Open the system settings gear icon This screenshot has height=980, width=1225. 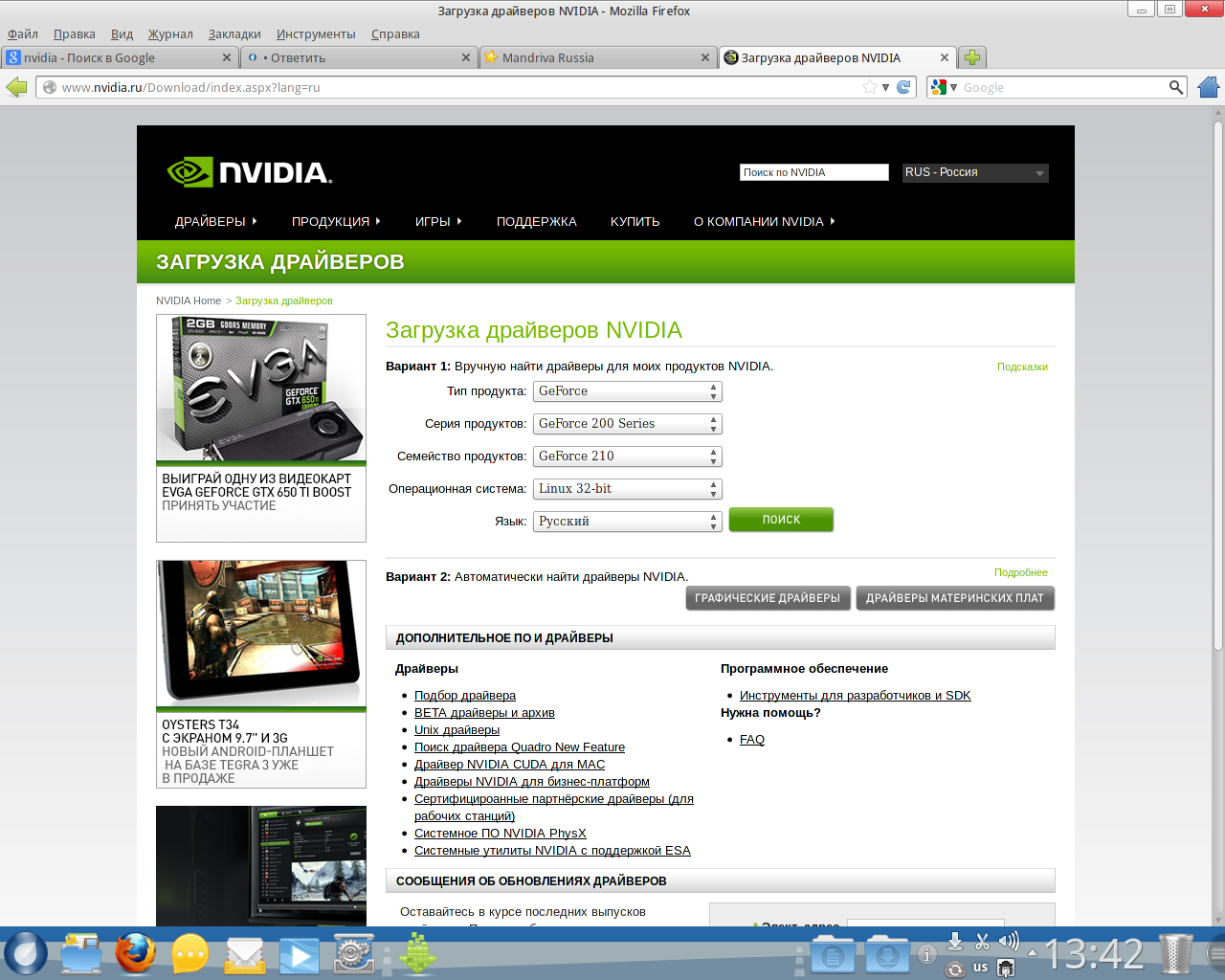tap(353, 954)
